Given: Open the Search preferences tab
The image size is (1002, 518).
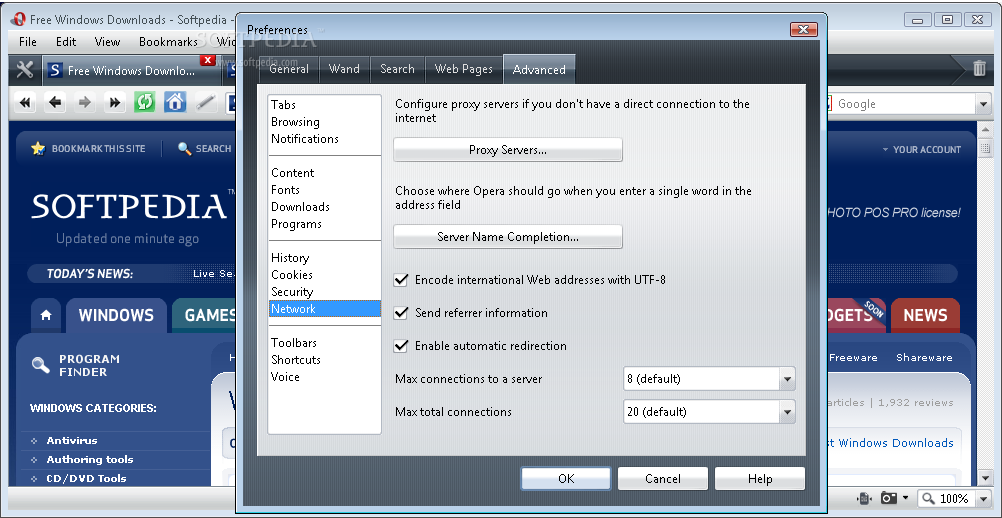Looking at the screenshot, I should (397, 69).
